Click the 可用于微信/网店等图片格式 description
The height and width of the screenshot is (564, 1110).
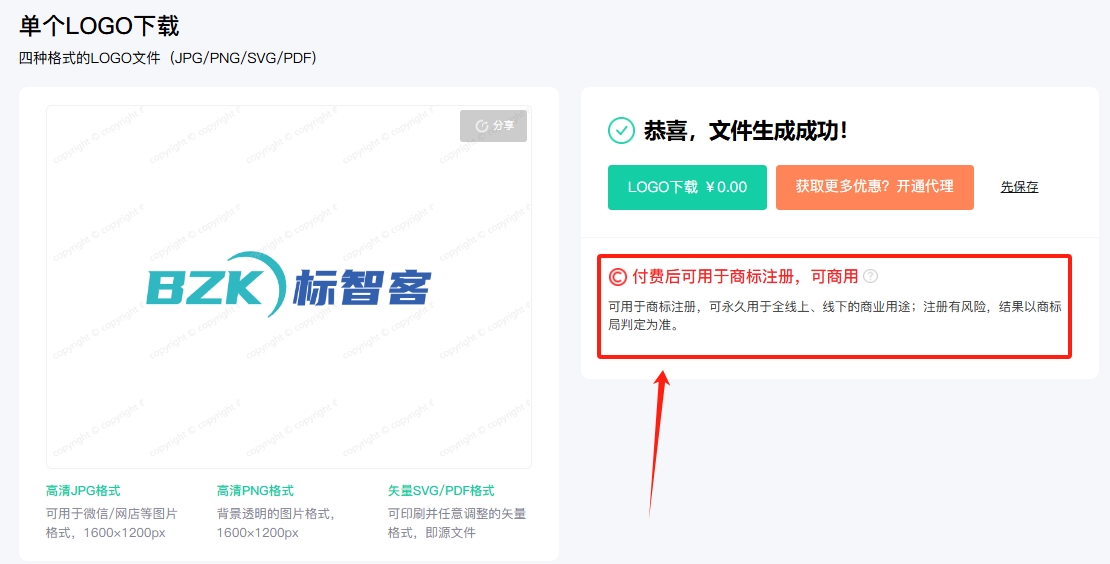tap(112, 523)
